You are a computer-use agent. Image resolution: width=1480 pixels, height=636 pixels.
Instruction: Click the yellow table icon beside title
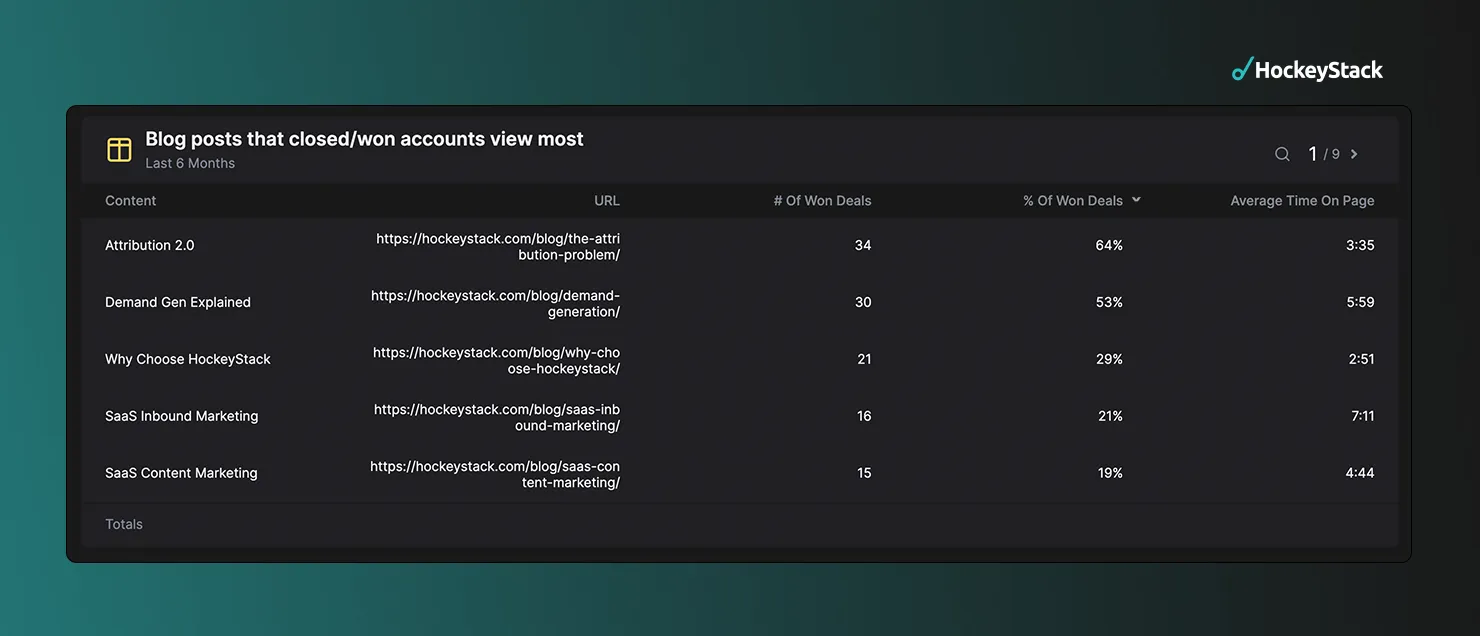click(x=119, y=150)
